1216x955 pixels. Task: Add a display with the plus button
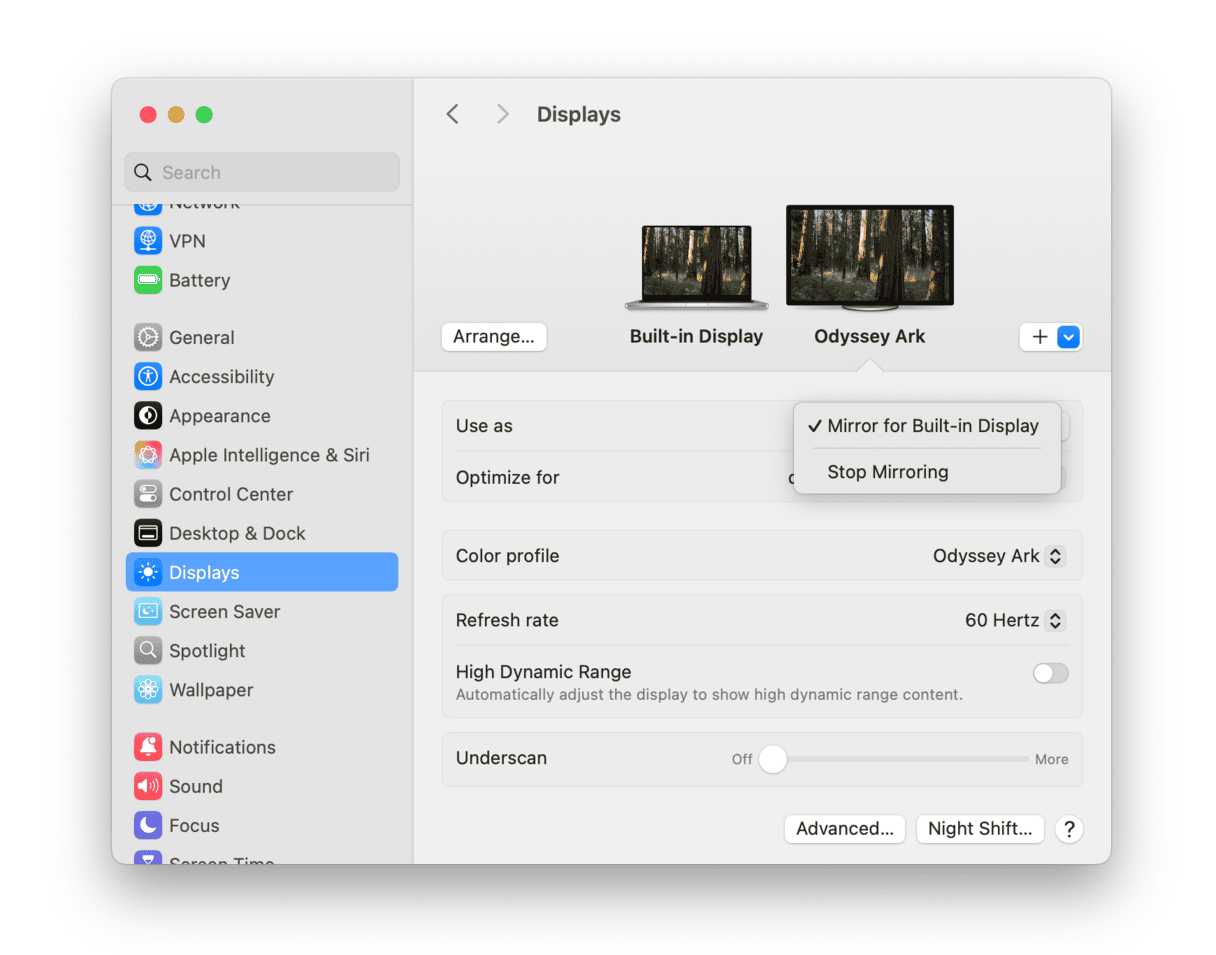pos(1039,337)
